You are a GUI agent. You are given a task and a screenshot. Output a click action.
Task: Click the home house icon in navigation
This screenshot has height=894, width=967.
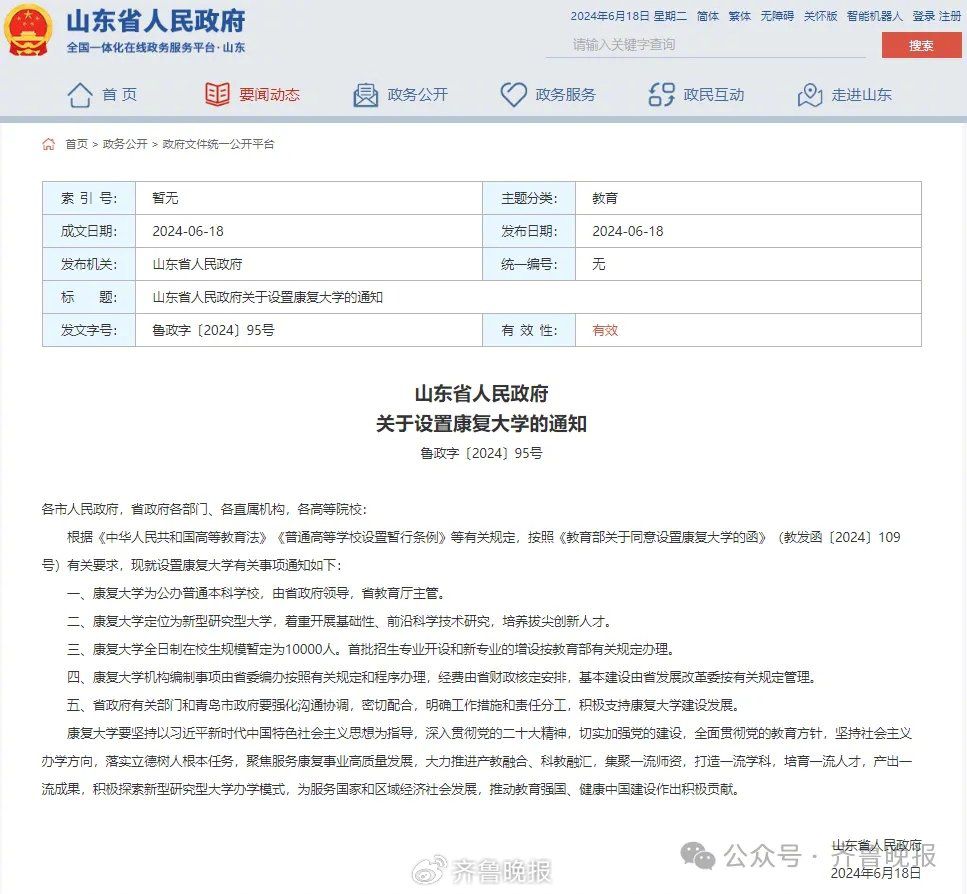point(80,95)
